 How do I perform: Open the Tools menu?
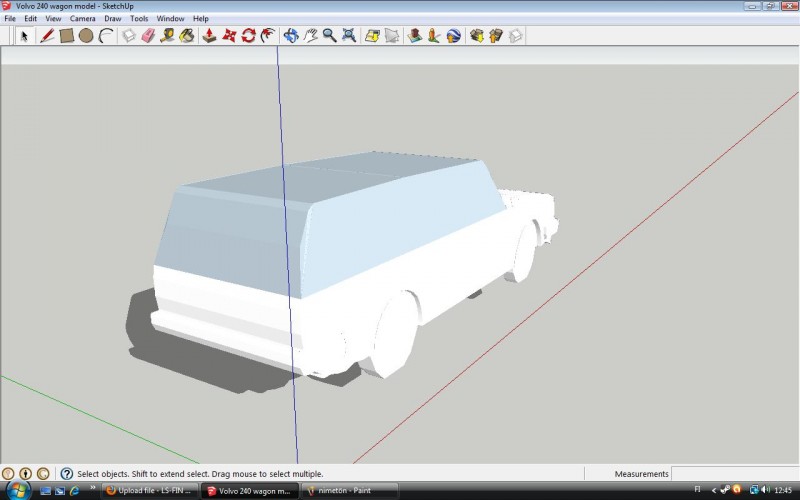(139, 18)
